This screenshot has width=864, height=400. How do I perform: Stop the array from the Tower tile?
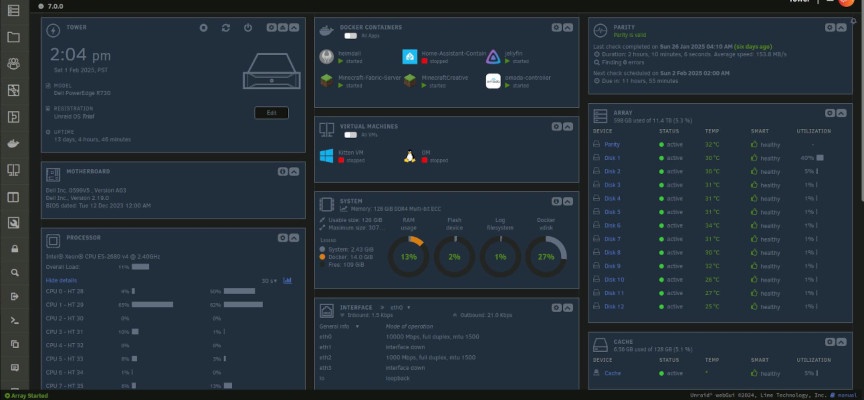203,28
